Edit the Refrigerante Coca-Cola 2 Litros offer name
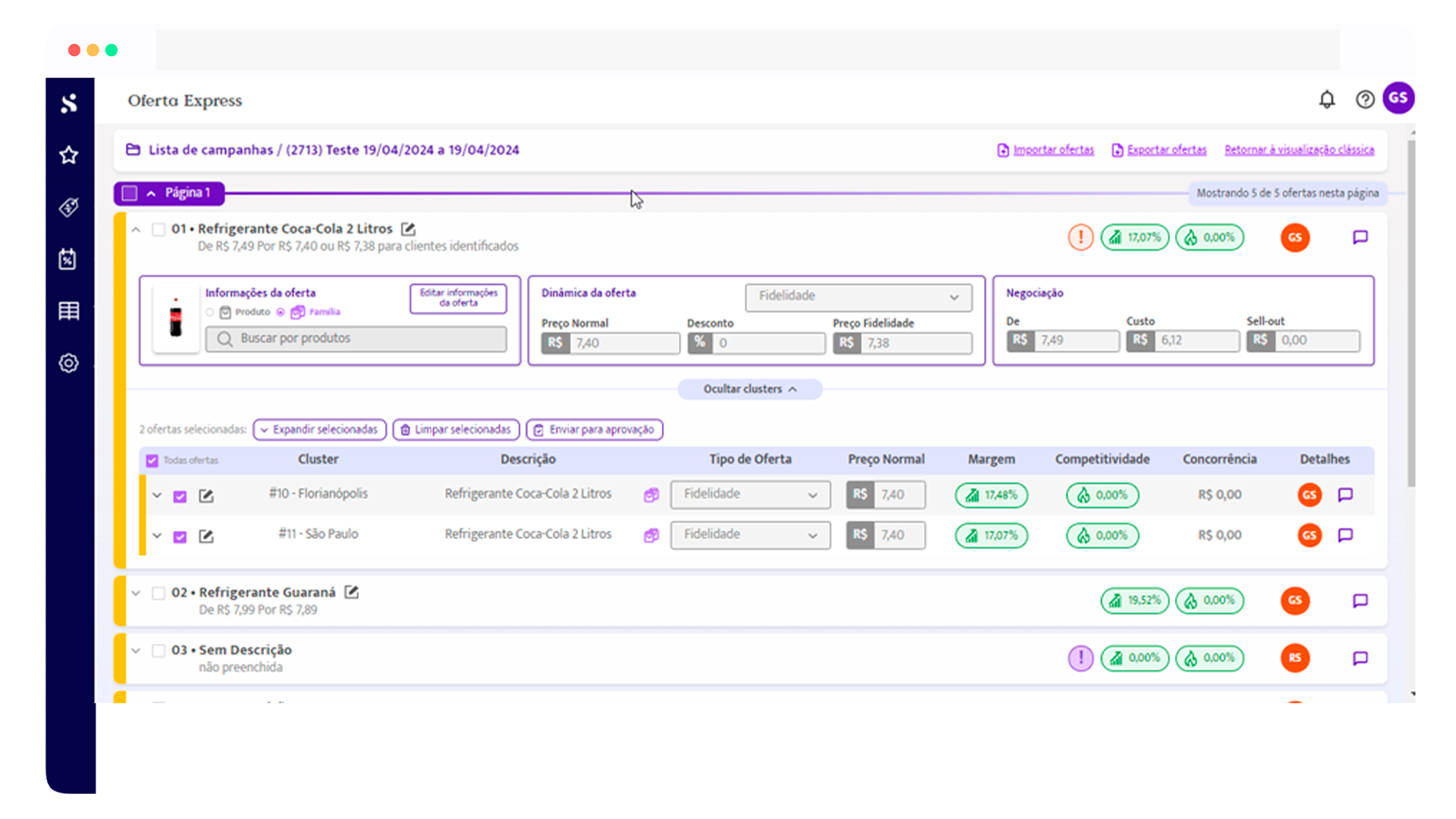Viewport: 1456px width, 819px height. 408,228
